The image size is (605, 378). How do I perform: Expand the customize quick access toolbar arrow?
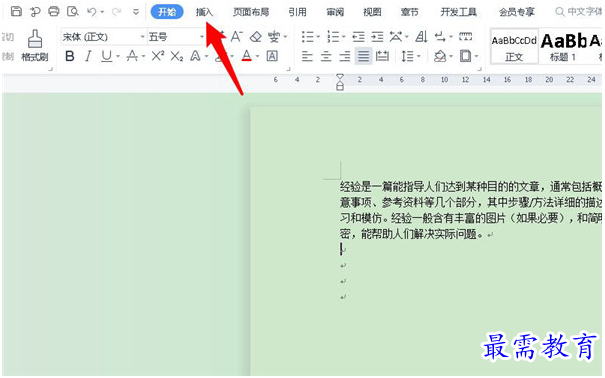pyautogui.click(x=136, y=12)
